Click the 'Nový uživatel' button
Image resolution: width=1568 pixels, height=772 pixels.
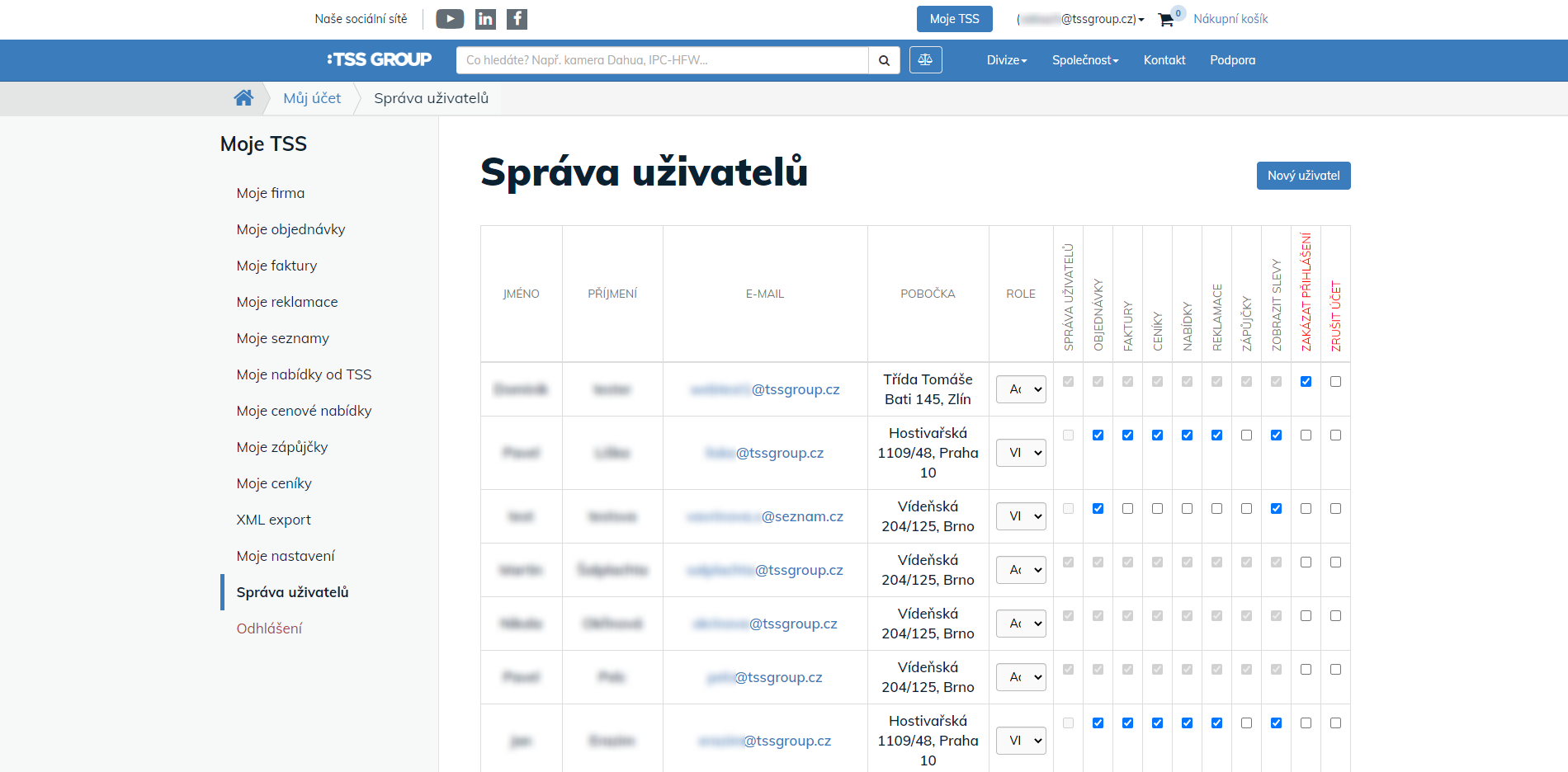point(1303,176)
